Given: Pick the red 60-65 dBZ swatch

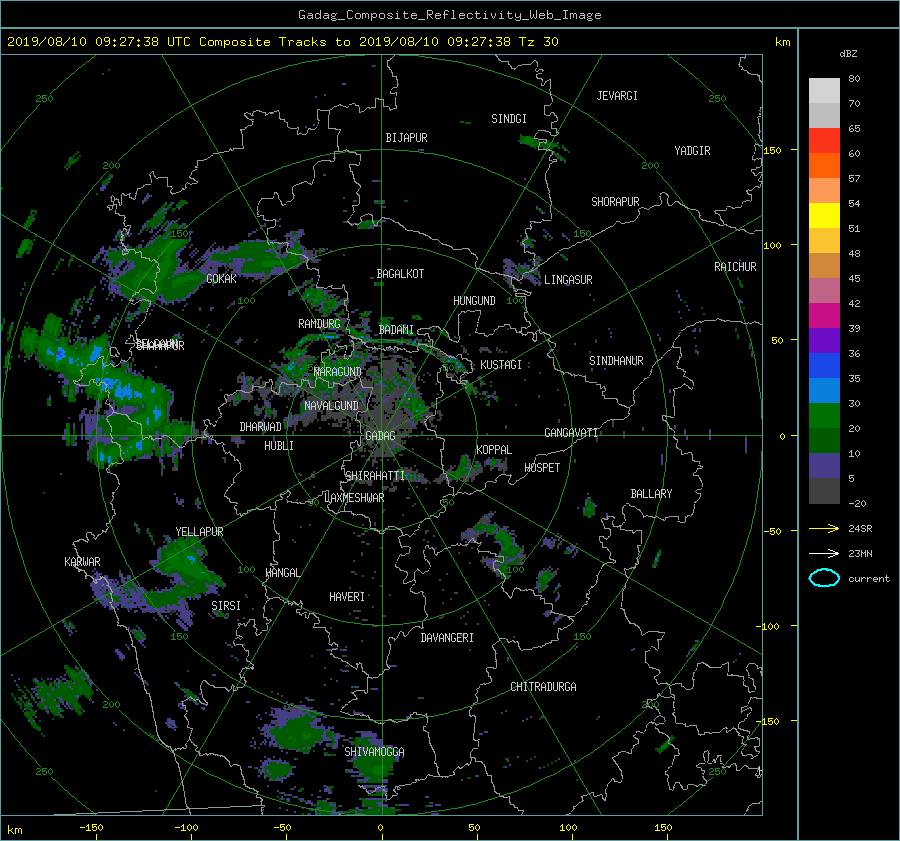Looking at the screenshot, I should tap(824, 141).
